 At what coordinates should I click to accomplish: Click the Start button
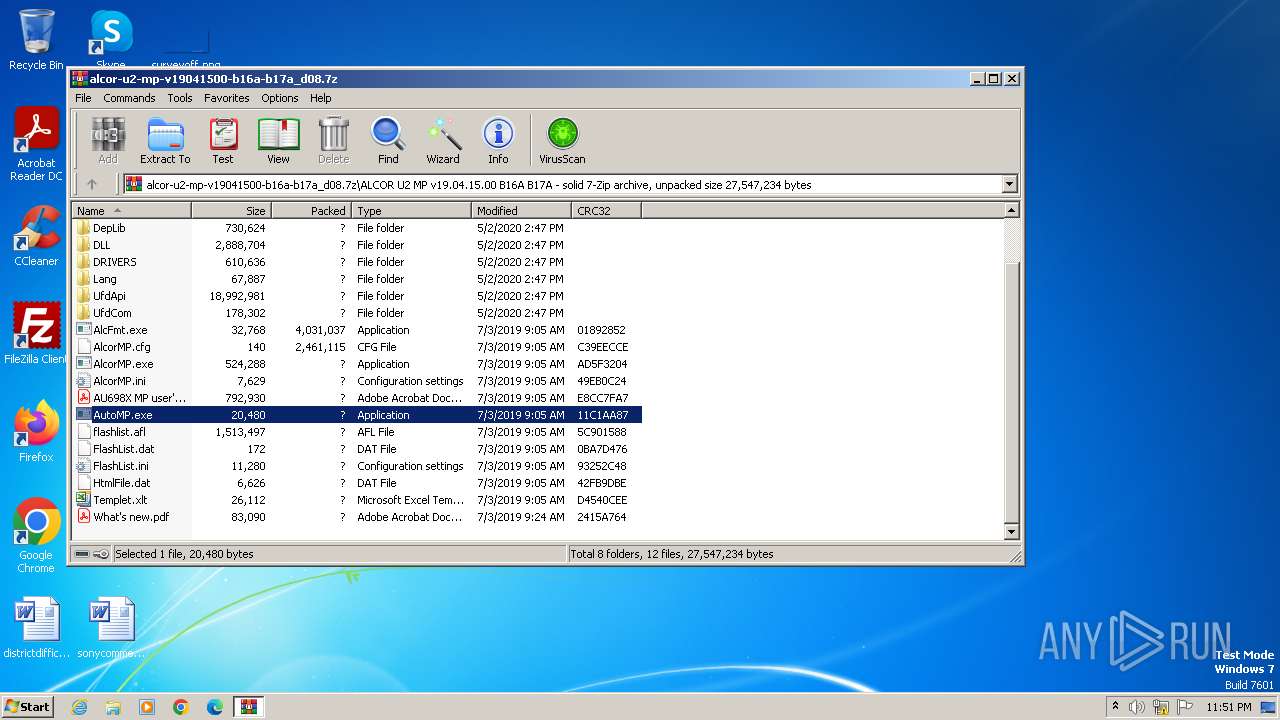28,706
